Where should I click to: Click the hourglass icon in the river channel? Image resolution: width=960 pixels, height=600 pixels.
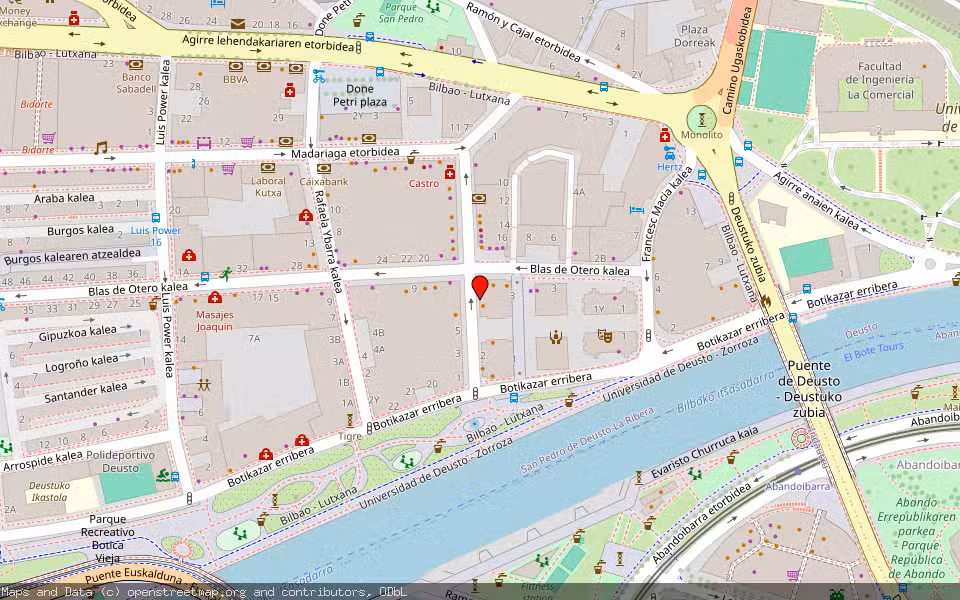pyautogui.click(x=639, y=477)
